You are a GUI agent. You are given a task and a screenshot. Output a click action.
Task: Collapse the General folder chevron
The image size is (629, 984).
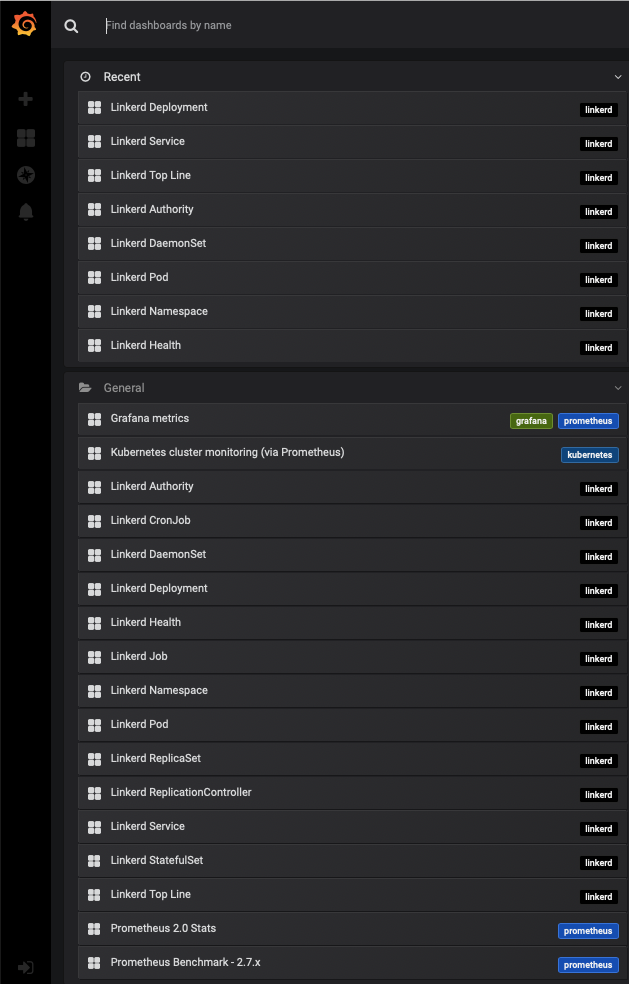(x=618, y=388)
